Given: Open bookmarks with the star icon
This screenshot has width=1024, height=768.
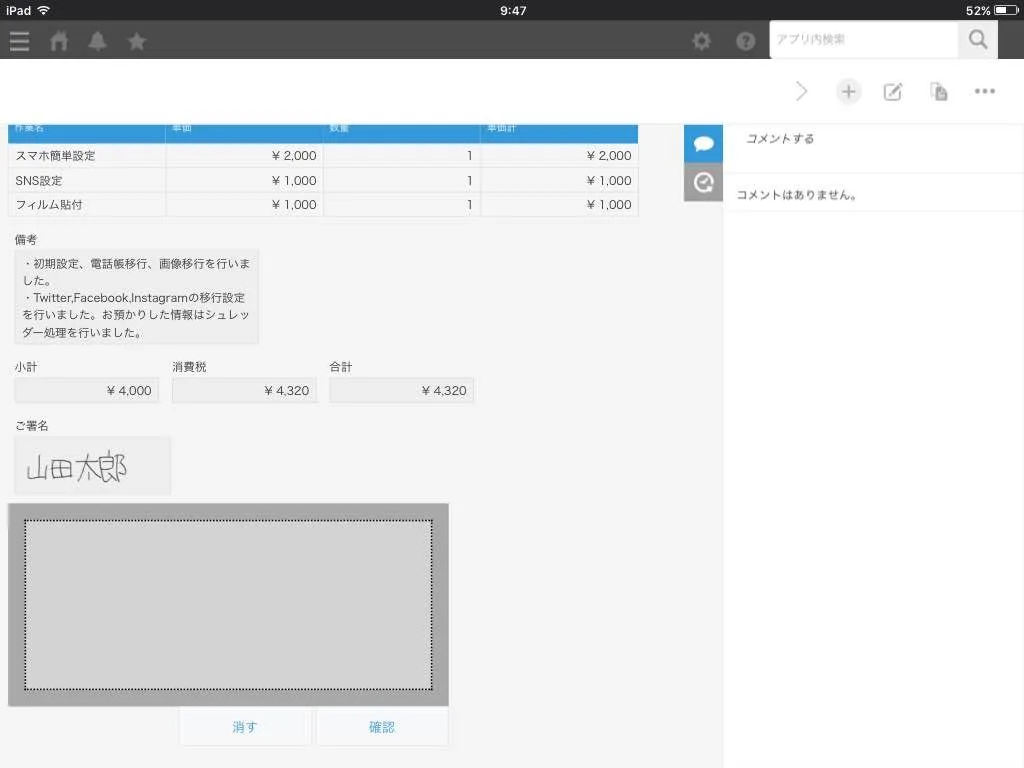Looking at the screenshot, I should tap(137, 41).
